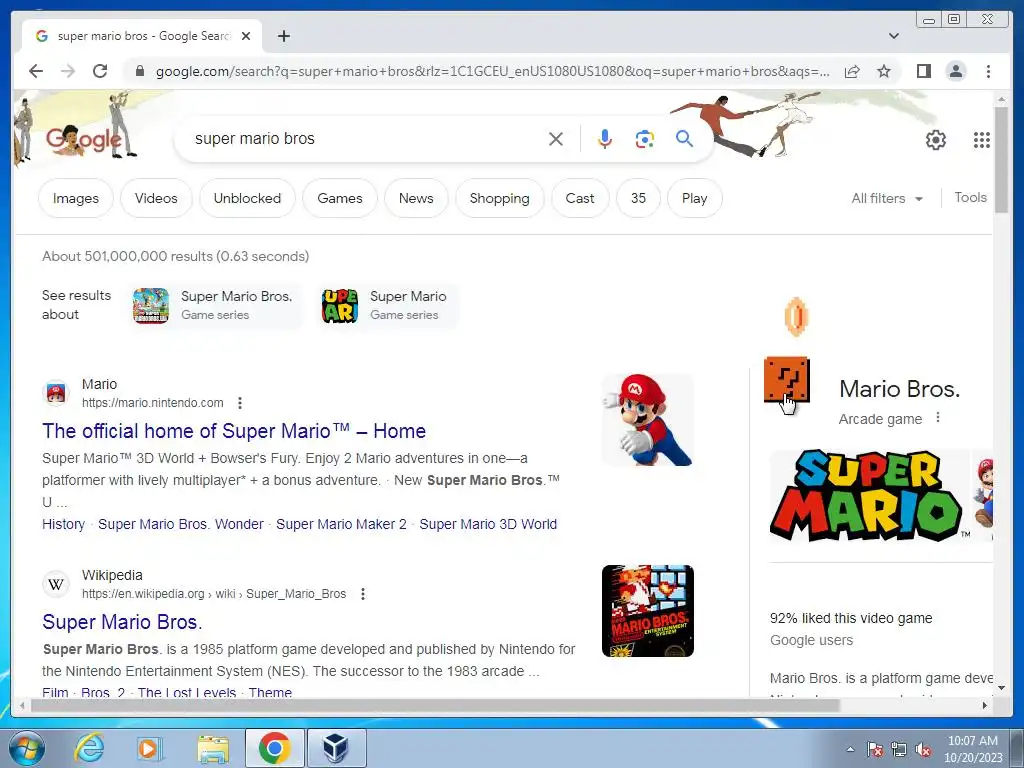The height and width of the screenshot is (768, 1024).
Task: Click the Mario character result thumbnail
Action: [647, 419]
